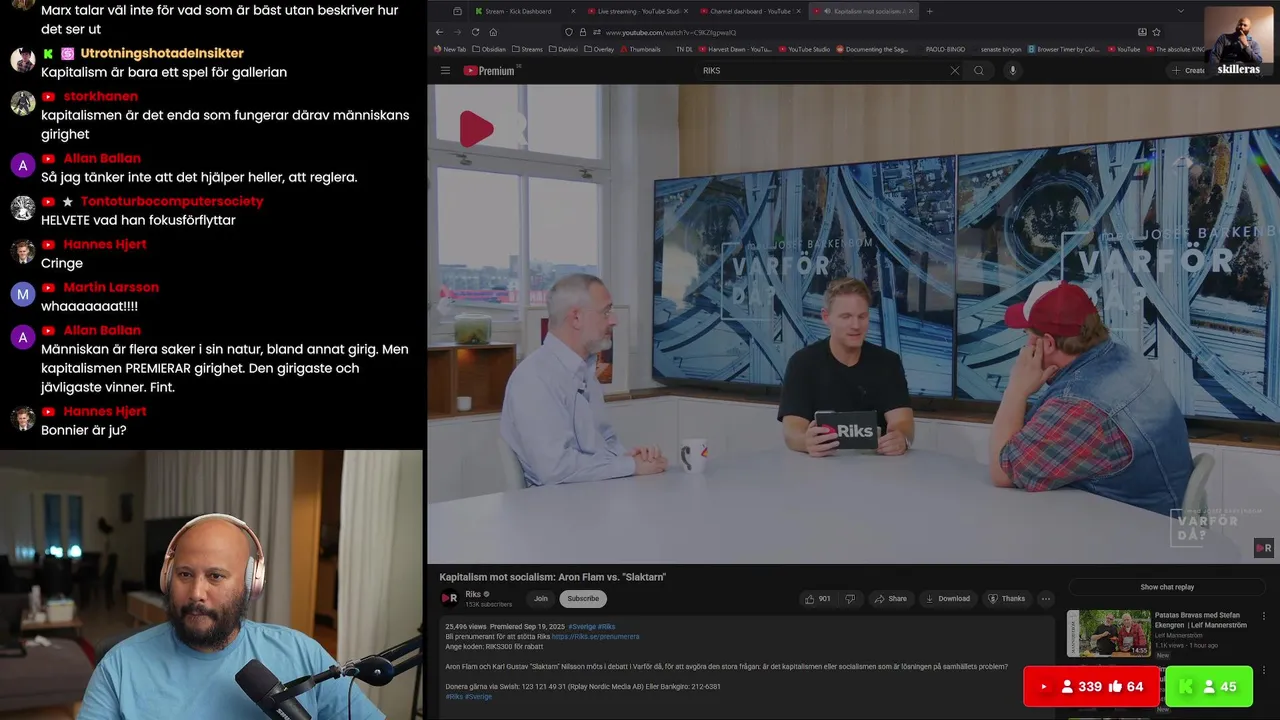1280x720 pixels.
Task: Click the video title Kapitalism mot socialism
Action: 552,577
